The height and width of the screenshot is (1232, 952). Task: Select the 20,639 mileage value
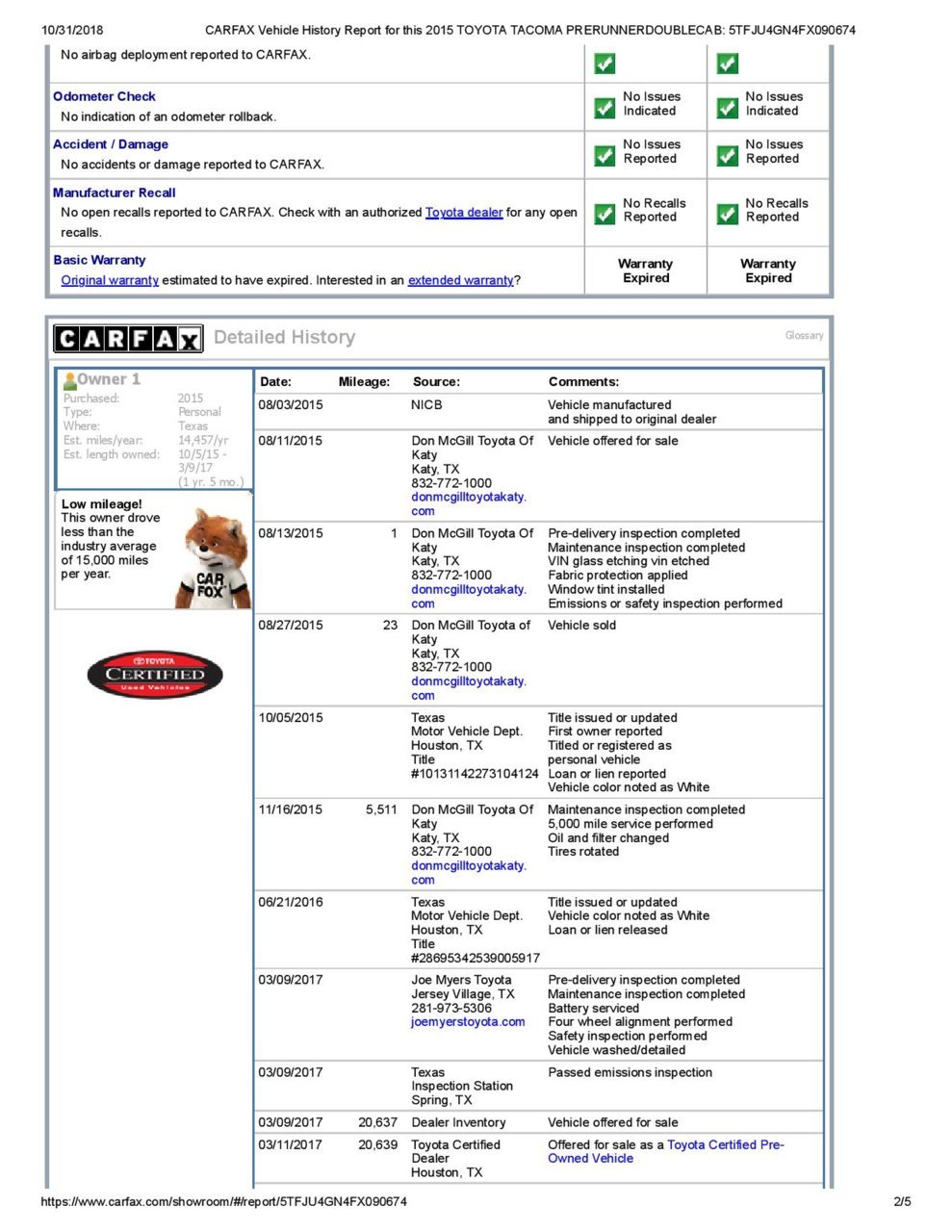pos(378,1145)
